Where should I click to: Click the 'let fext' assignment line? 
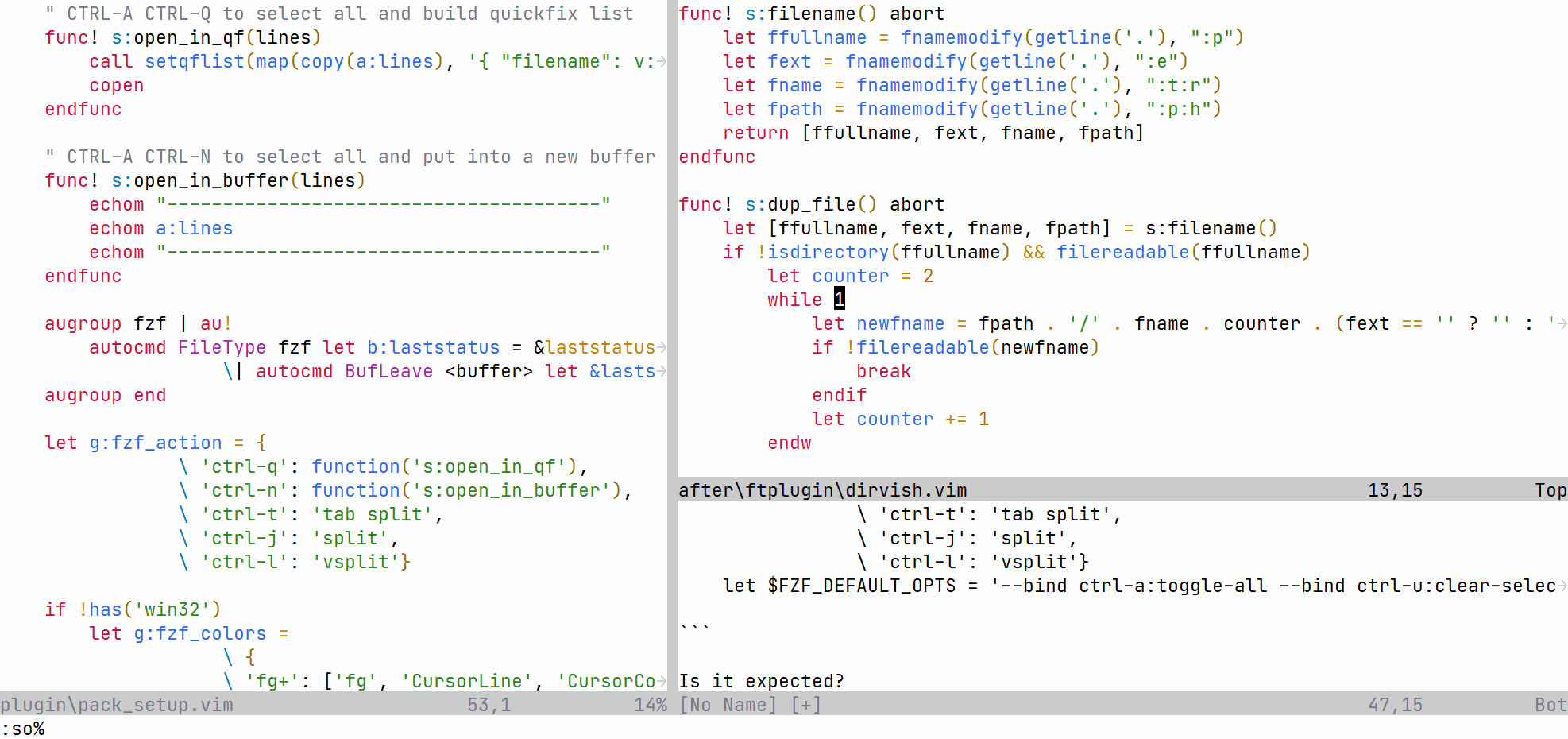pyautogui.click(x=956, y=61)
